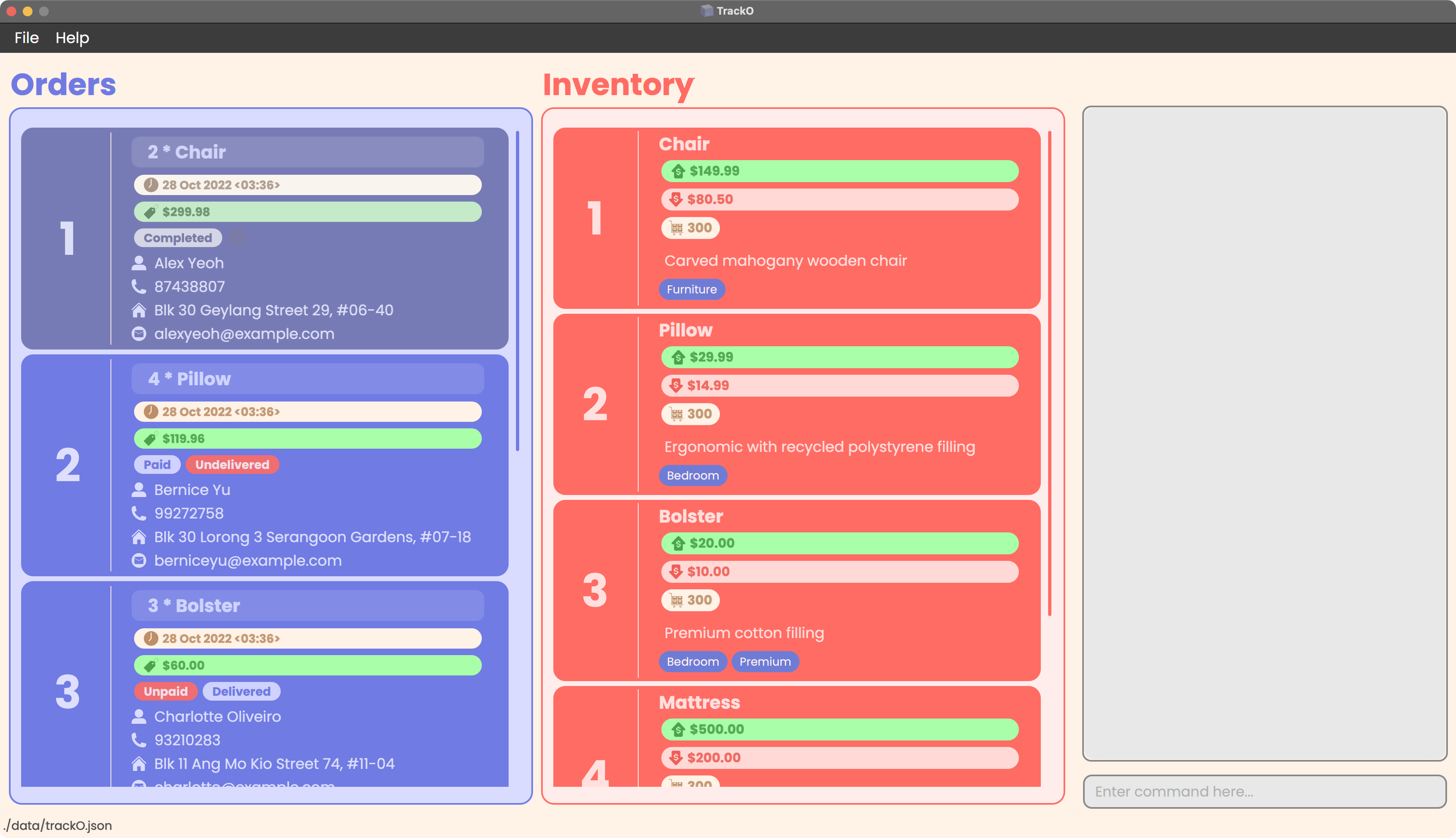Click the person icon next to Alex Yeoh
This screenshot has width=1456, height=838.
coord(139,263)
